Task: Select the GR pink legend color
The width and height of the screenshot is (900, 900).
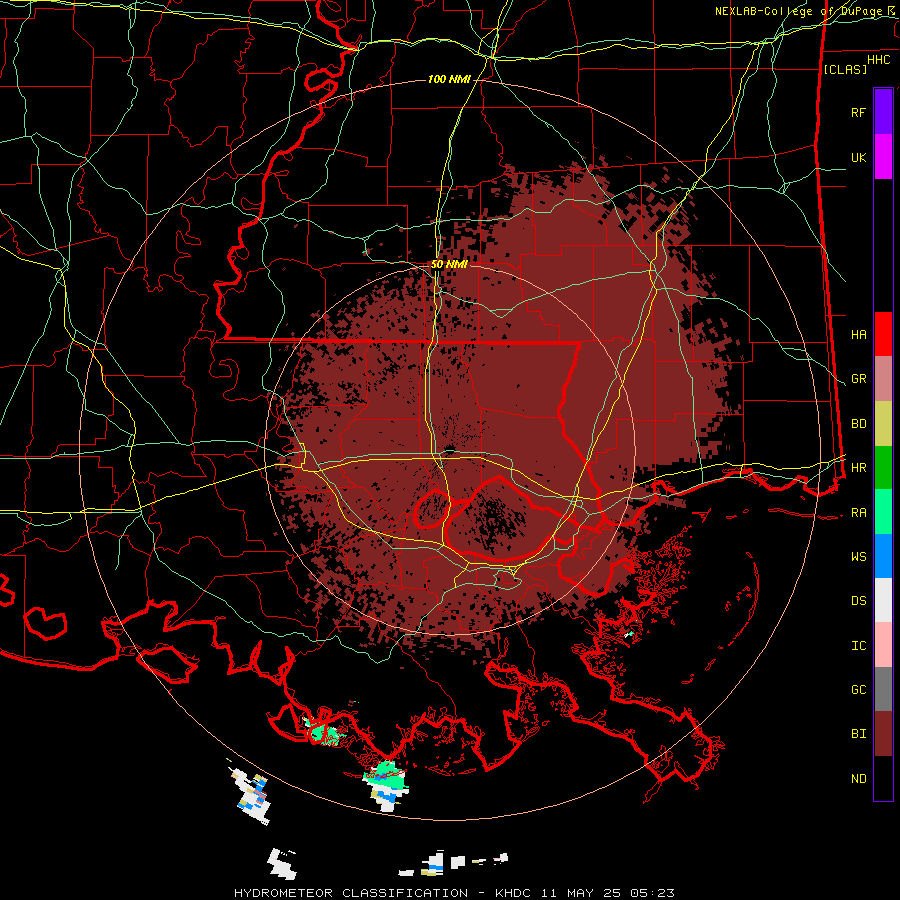Action: (x=883, y=379)
